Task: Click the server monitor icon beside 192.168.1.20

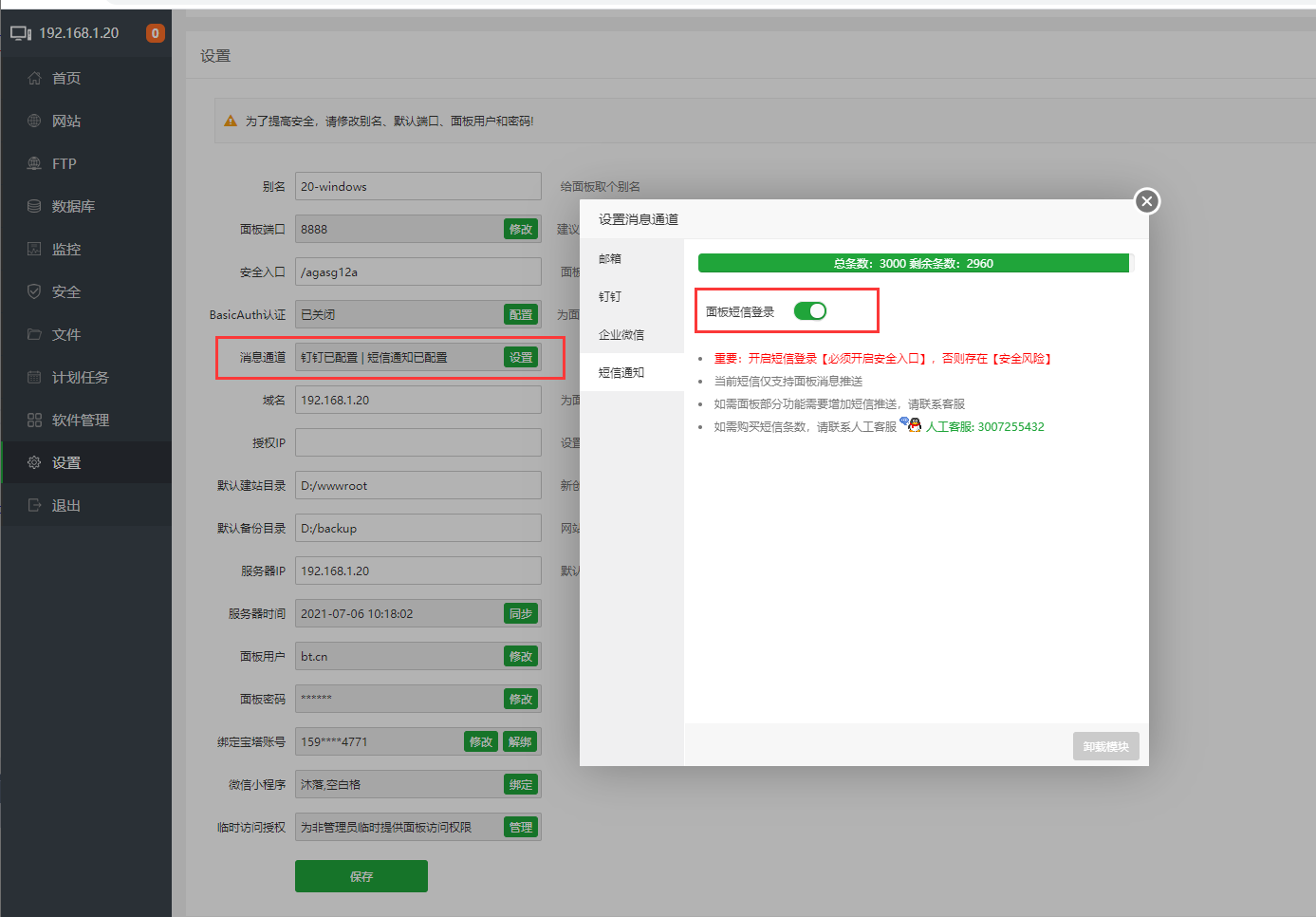Action: (x=21, y=33)
